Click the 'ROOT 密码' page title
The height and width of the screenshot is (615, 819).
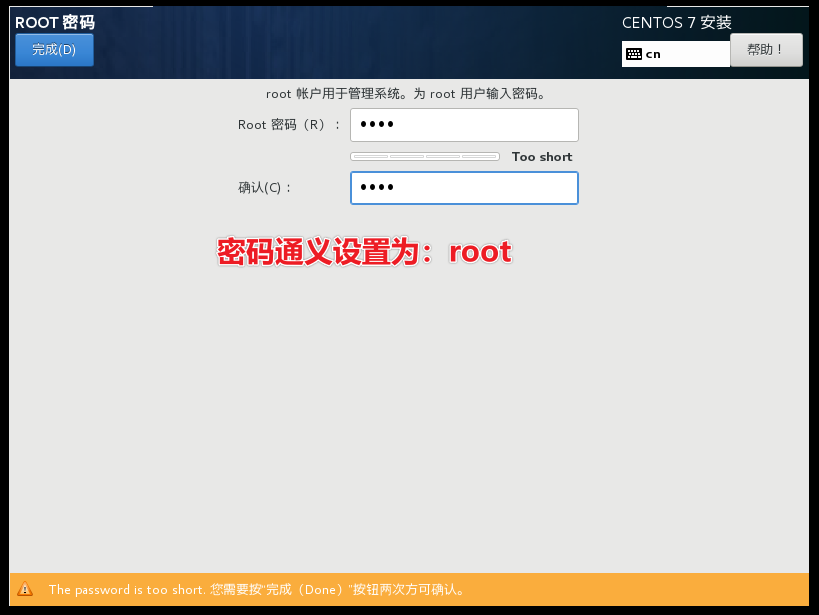pos(55,22)
